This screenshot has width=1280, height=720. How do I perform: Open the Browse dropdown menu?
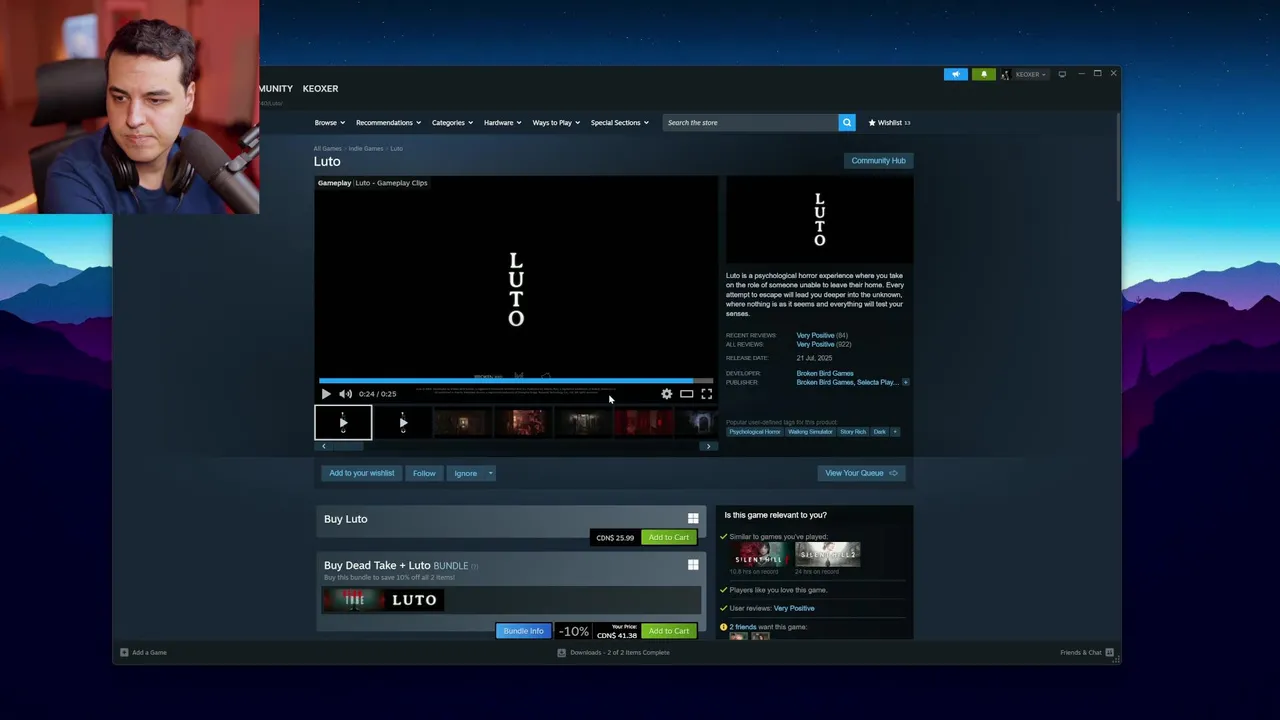coord(330,122)
